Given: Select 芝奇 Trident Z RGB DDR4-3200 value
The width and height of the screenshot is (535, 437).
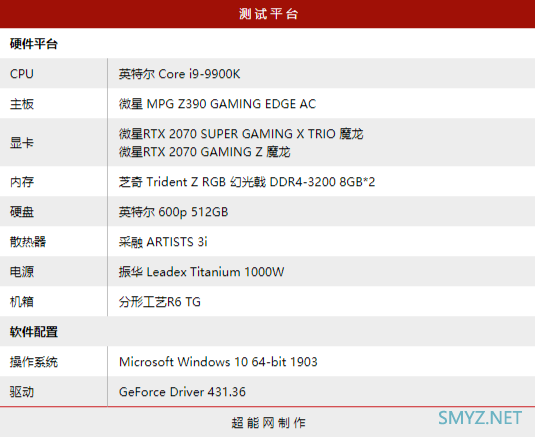Looking at the screenshot, I should coord(247,181).
